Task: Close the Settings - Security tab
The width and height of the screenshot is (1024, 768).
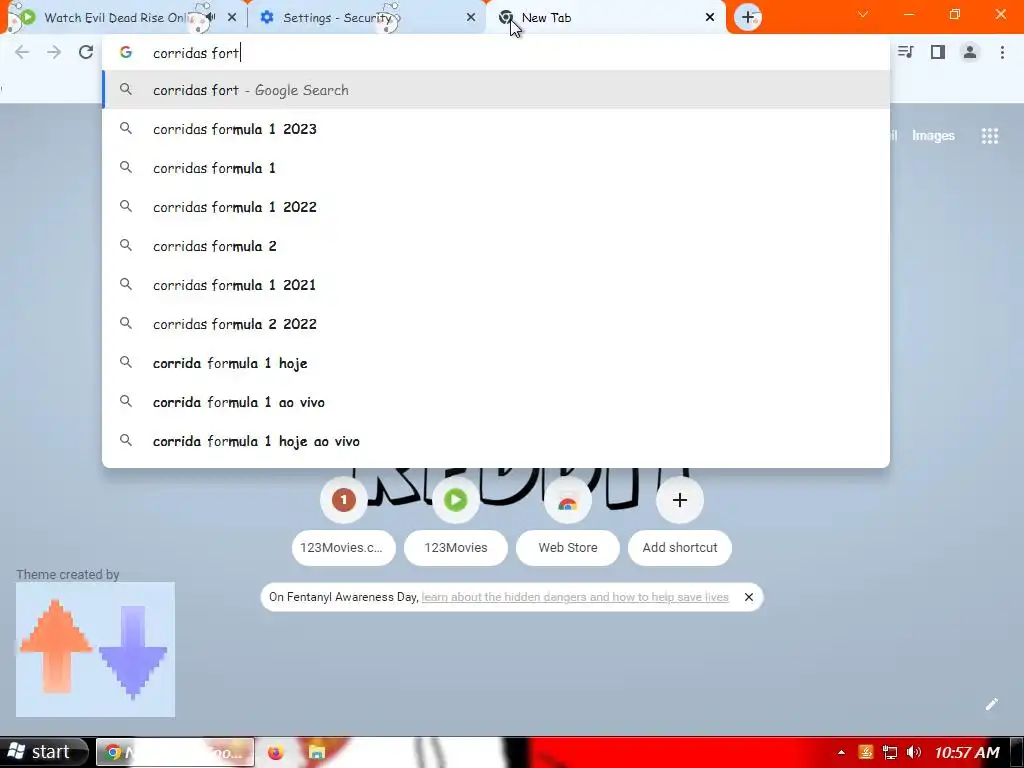Action: pos(471,18)
